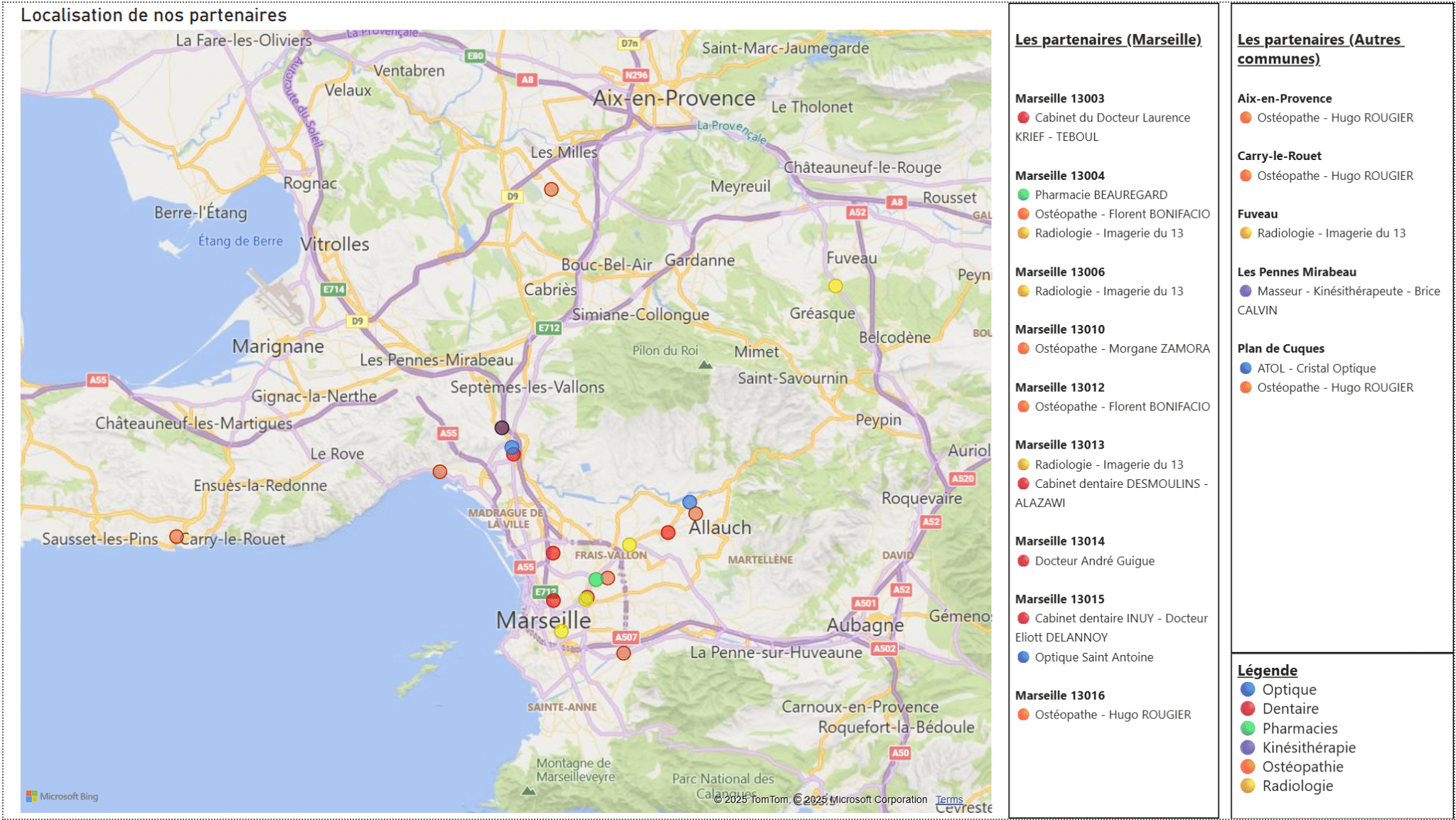Click the 'Localisation de nos partenaires' title
The height and width of the screenshot is (820, 1456).
tap(154, 16)
